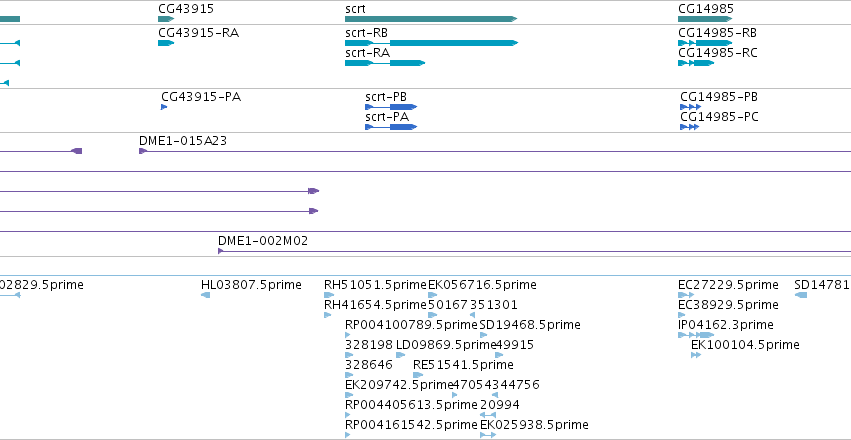Select the RH51051.5prime EST marker

pos(329,295)
